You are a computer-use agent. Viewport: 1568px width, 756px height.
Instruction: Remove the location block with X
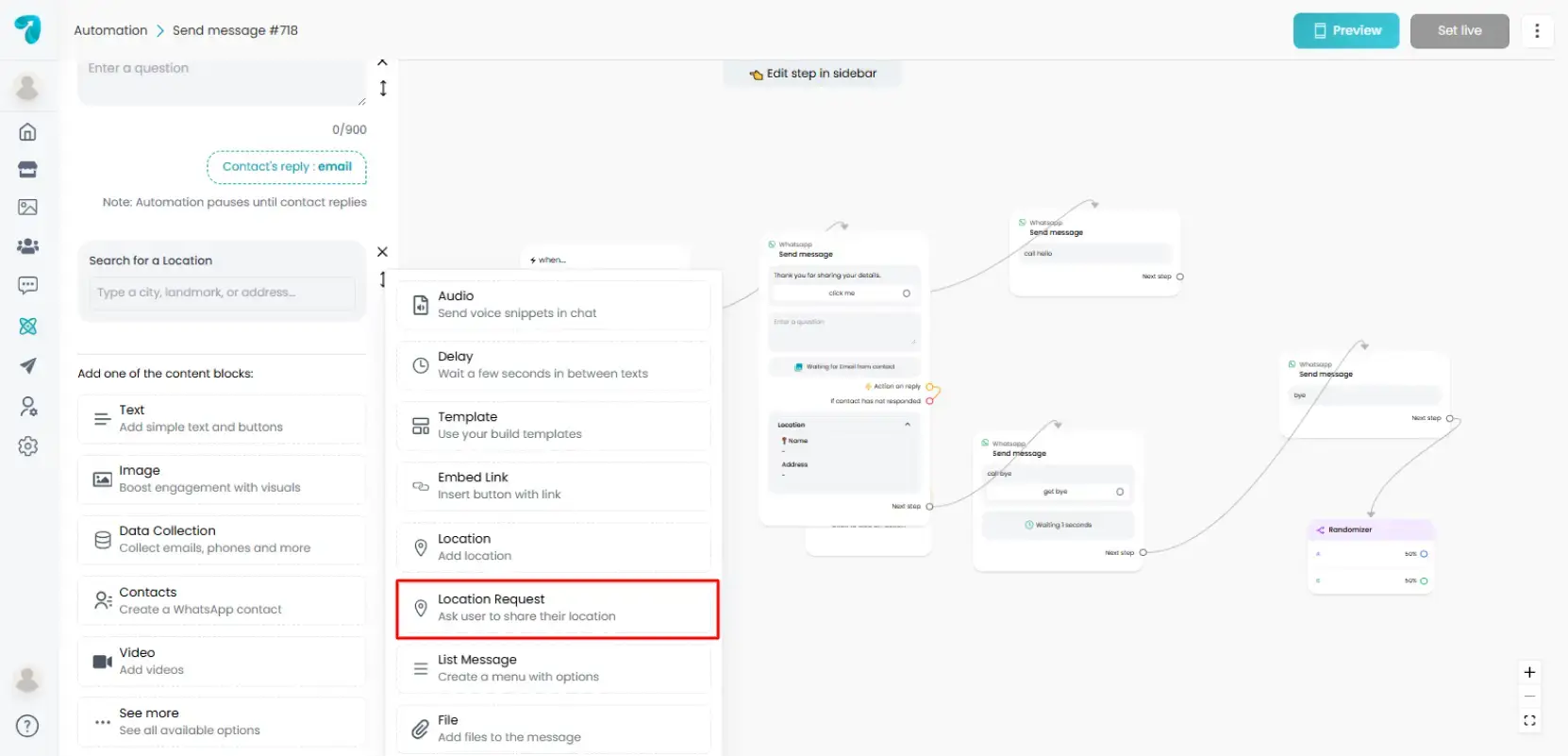pyautogui.click(x=382, y=252)
